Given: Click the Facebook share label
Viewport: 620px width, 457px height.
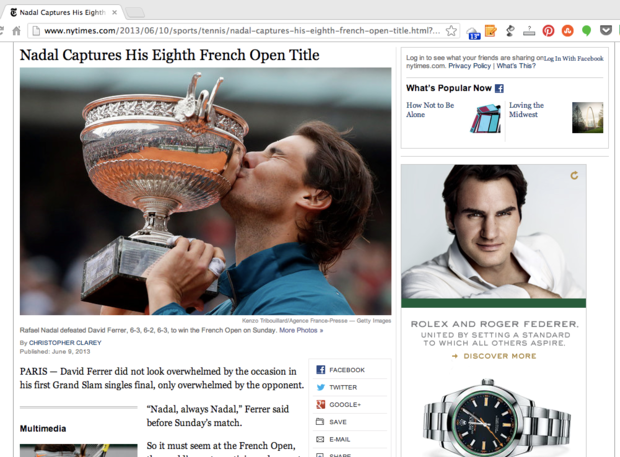Looking at the screenshot, I should point(347,370).
